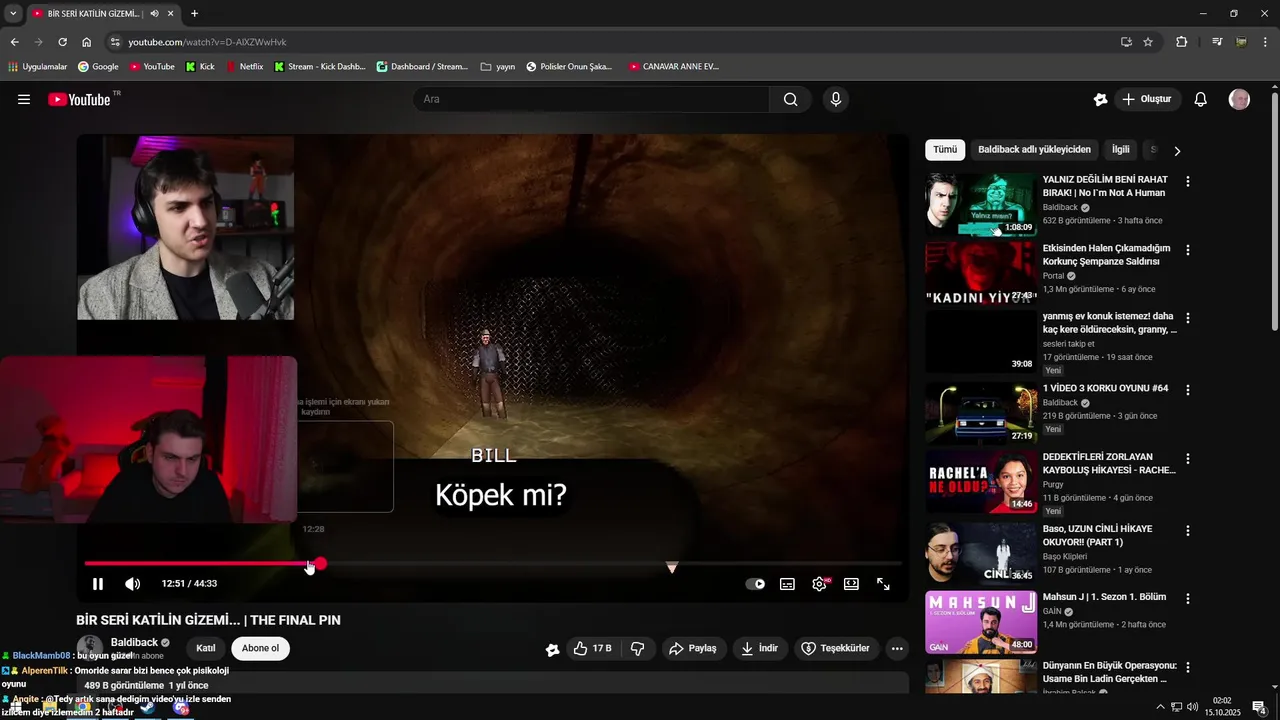Select the Tümü filter chip
Image resolution: width=1280 pixels, height=720 pixels.
pyautogui.click(x=945, y=150)
